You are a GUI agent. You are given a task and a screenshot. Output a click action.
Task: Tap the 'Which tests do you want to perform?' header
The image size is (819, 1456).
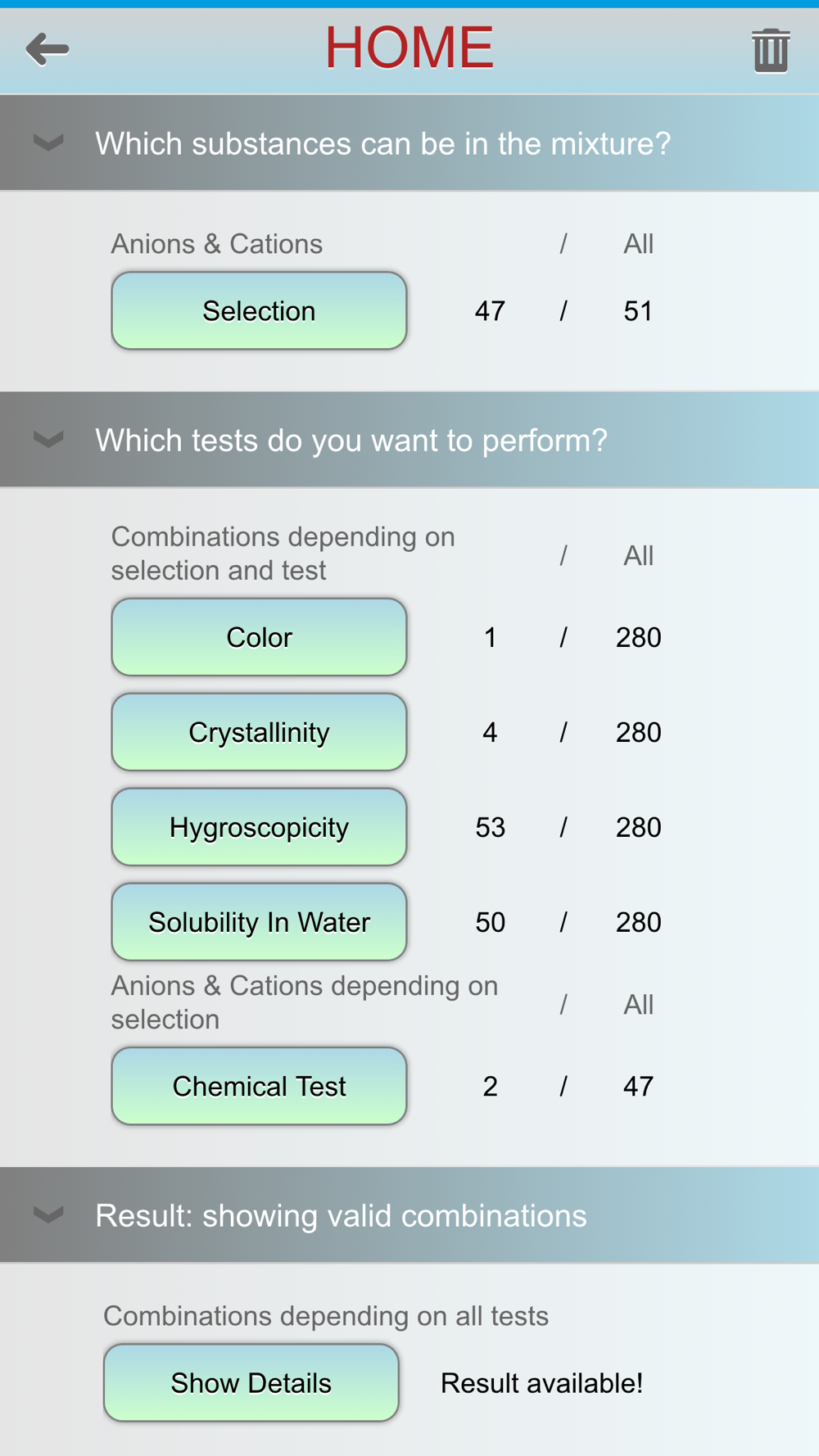[x=351, y=441]
